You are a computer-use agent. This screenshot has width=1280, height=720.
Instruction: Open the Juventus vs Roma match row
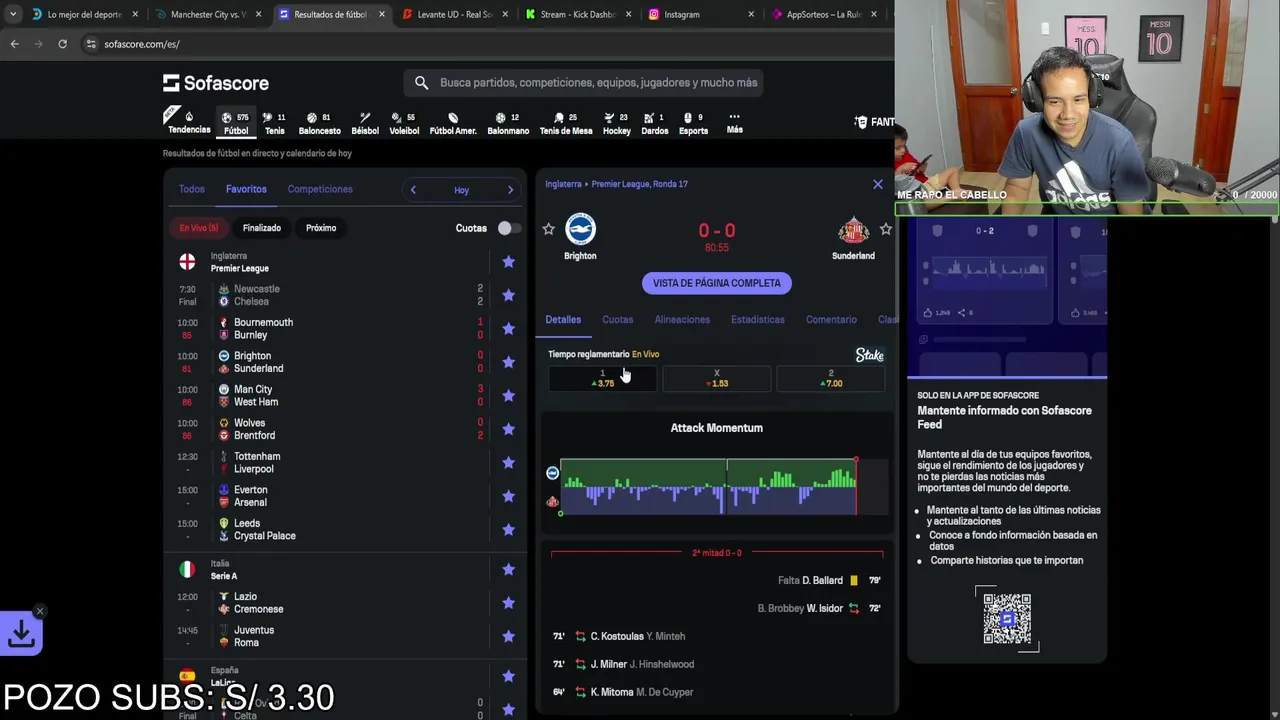[x=346, y=636]
